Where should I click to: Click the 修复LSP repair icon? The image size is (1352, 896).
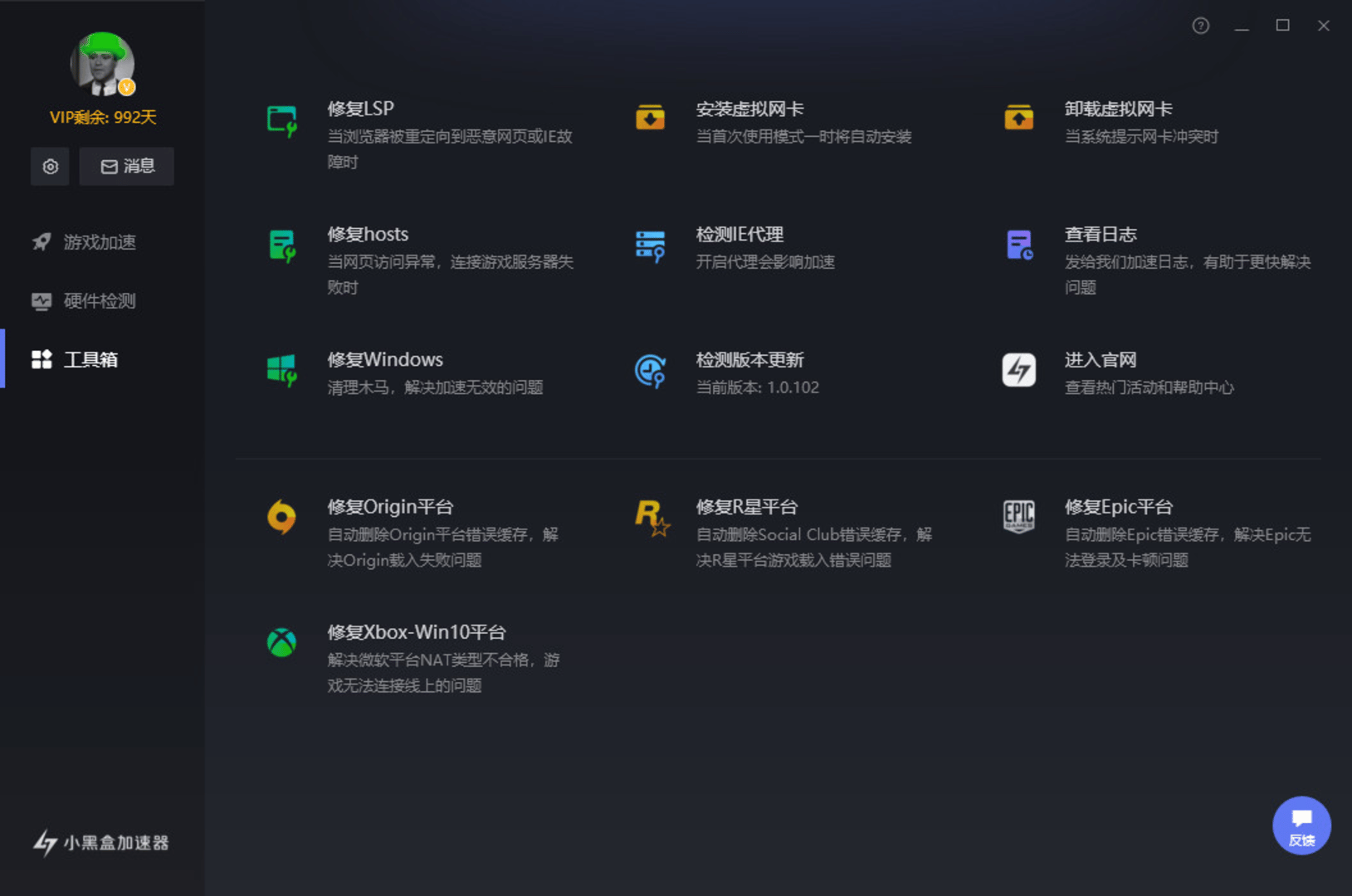(x=282, y=120)
